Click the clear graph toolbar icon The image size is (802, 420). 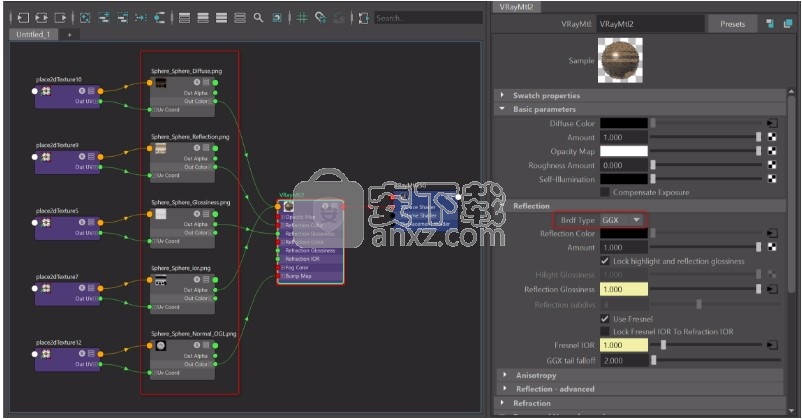(x=85, y=18)
